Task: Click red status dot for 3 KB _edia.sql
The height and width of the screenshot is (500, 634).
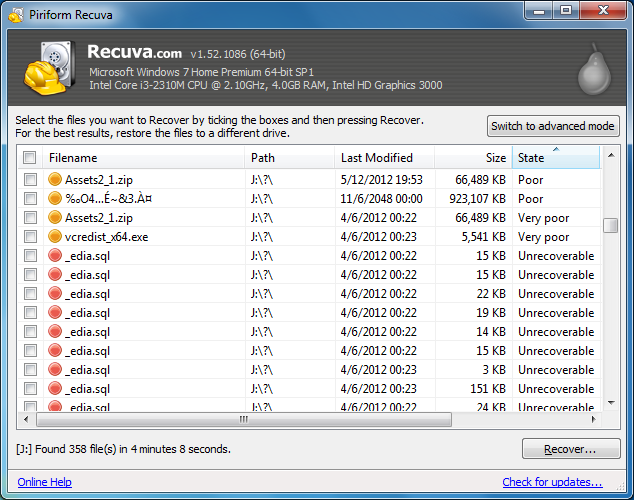Action: click(55, 369)
